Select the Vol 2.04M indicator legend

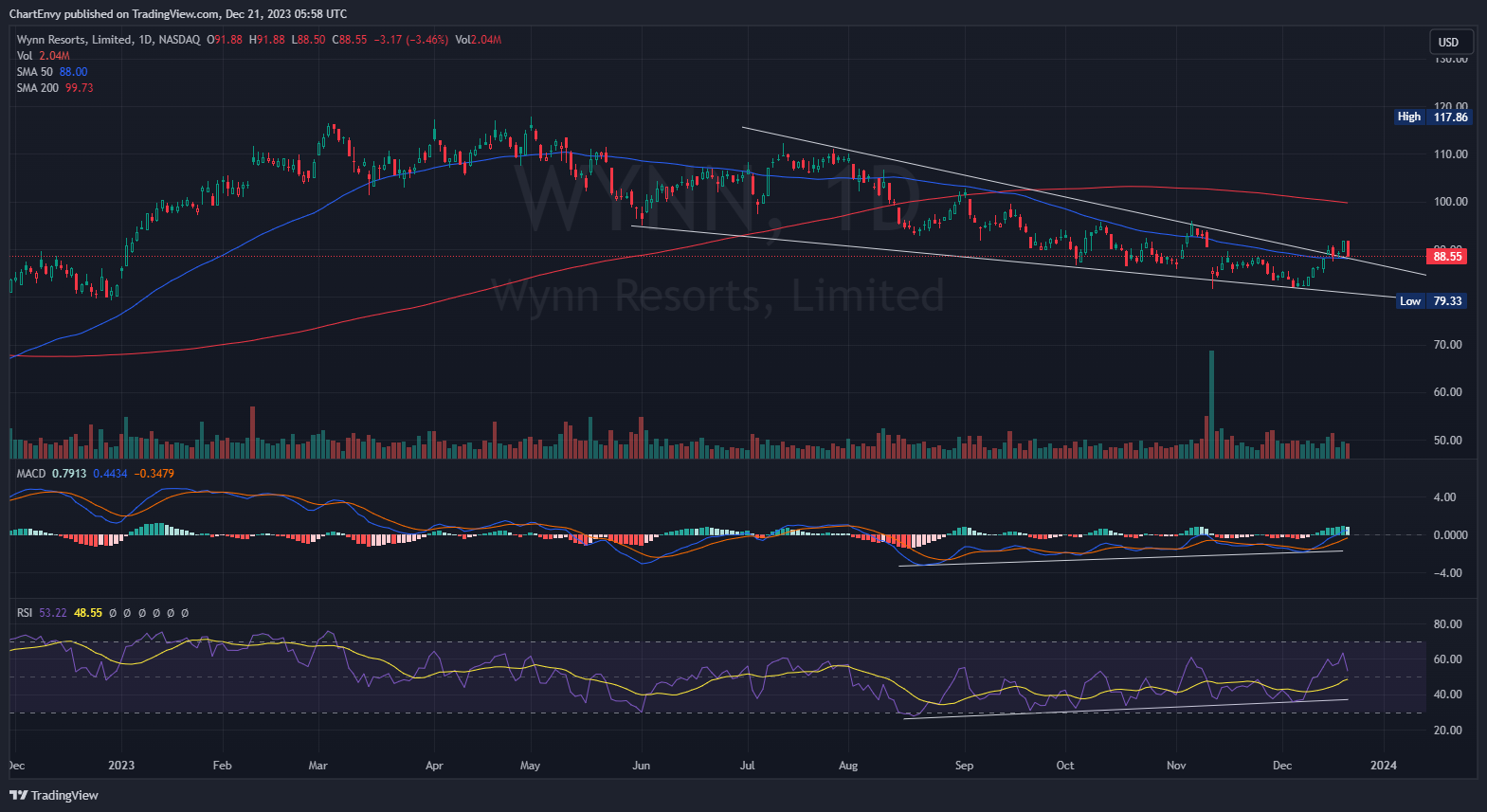43,56
